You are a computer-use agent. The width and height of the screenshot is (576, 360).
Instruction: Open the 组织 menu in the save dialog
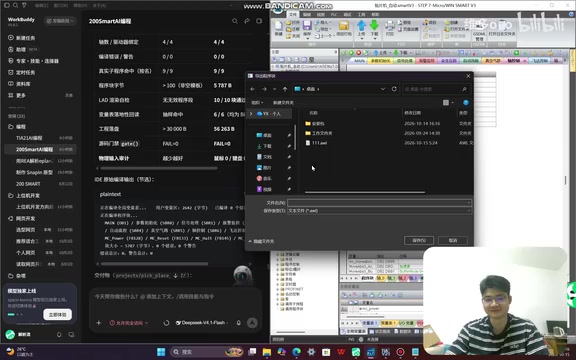pyautogui.click(x=257, y=102)
